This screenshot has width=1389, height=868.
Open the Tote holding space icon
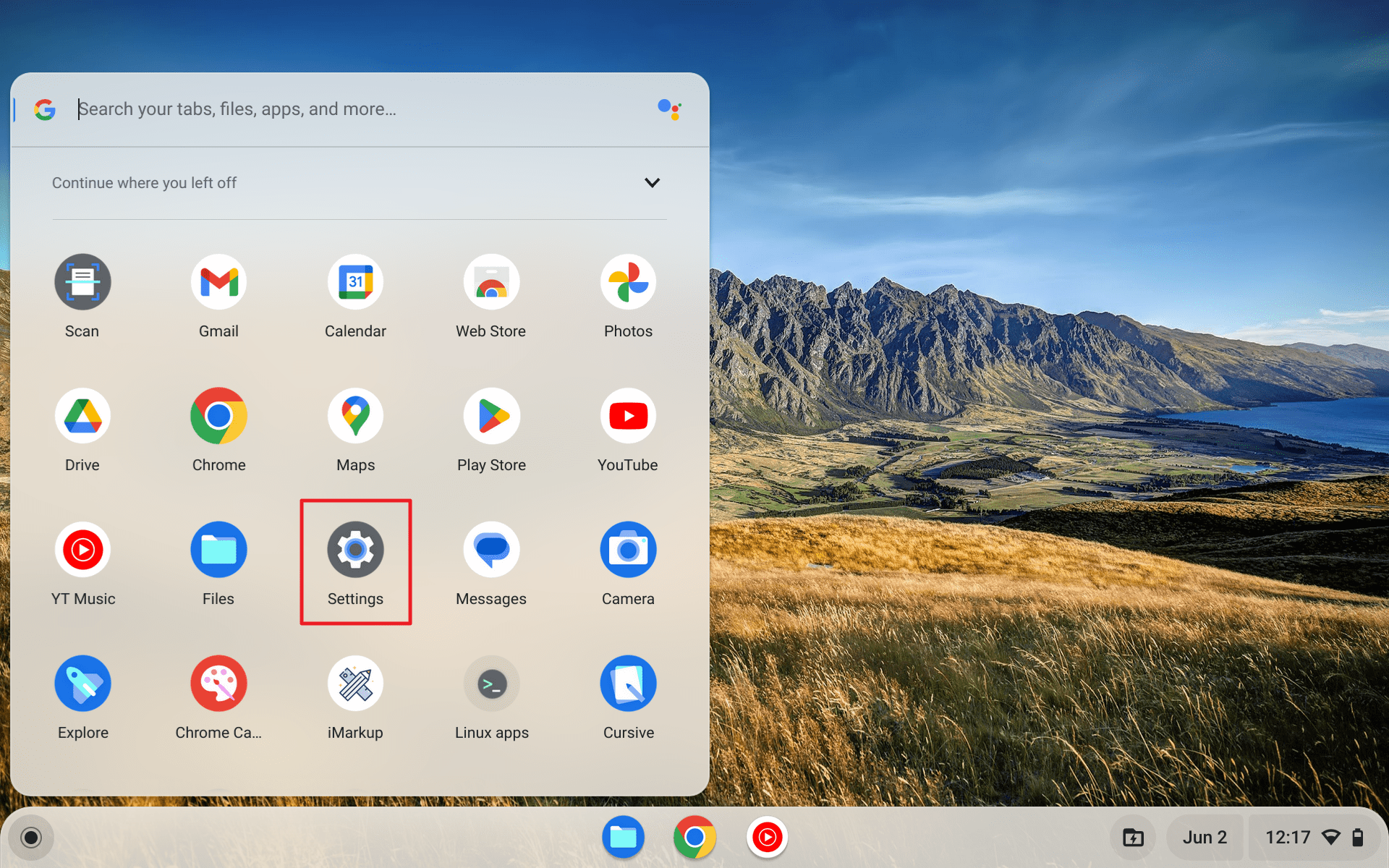pyautogui.click(x=1133, y=838)
